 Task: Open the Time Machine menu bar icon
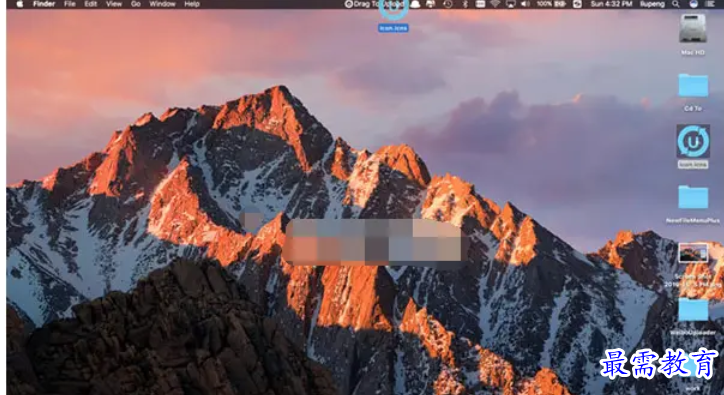click(447, 4)
